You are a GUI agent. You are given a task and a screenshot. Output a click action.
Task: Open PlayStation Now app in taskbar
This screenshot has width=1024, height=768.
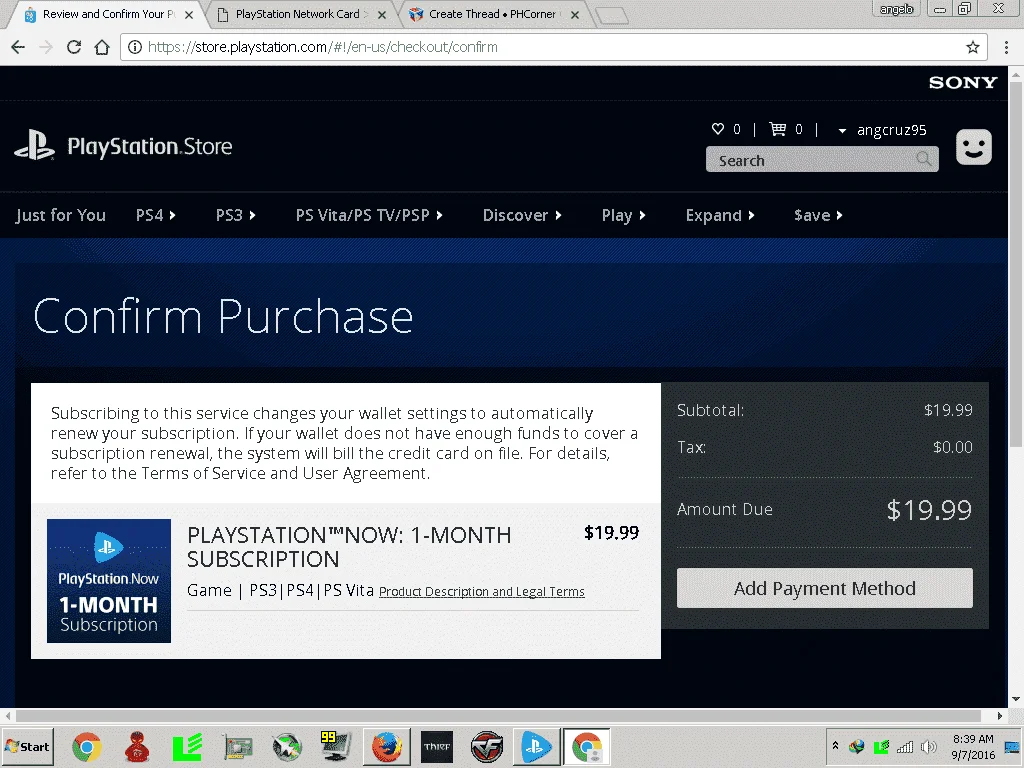point(536,746)
